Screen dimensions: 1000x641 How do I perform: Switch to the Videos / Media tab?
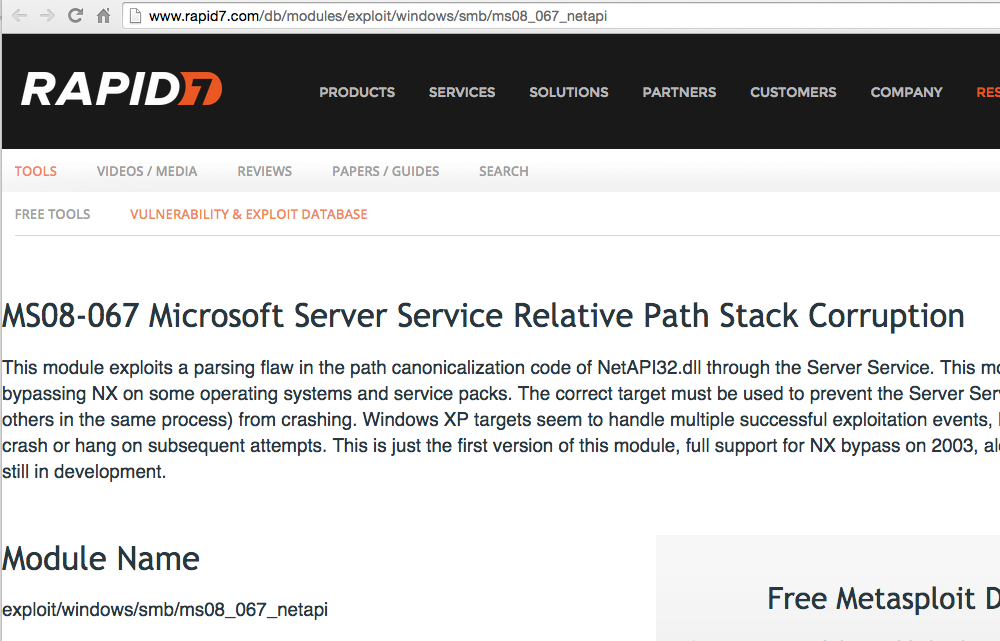click(147, 171)
